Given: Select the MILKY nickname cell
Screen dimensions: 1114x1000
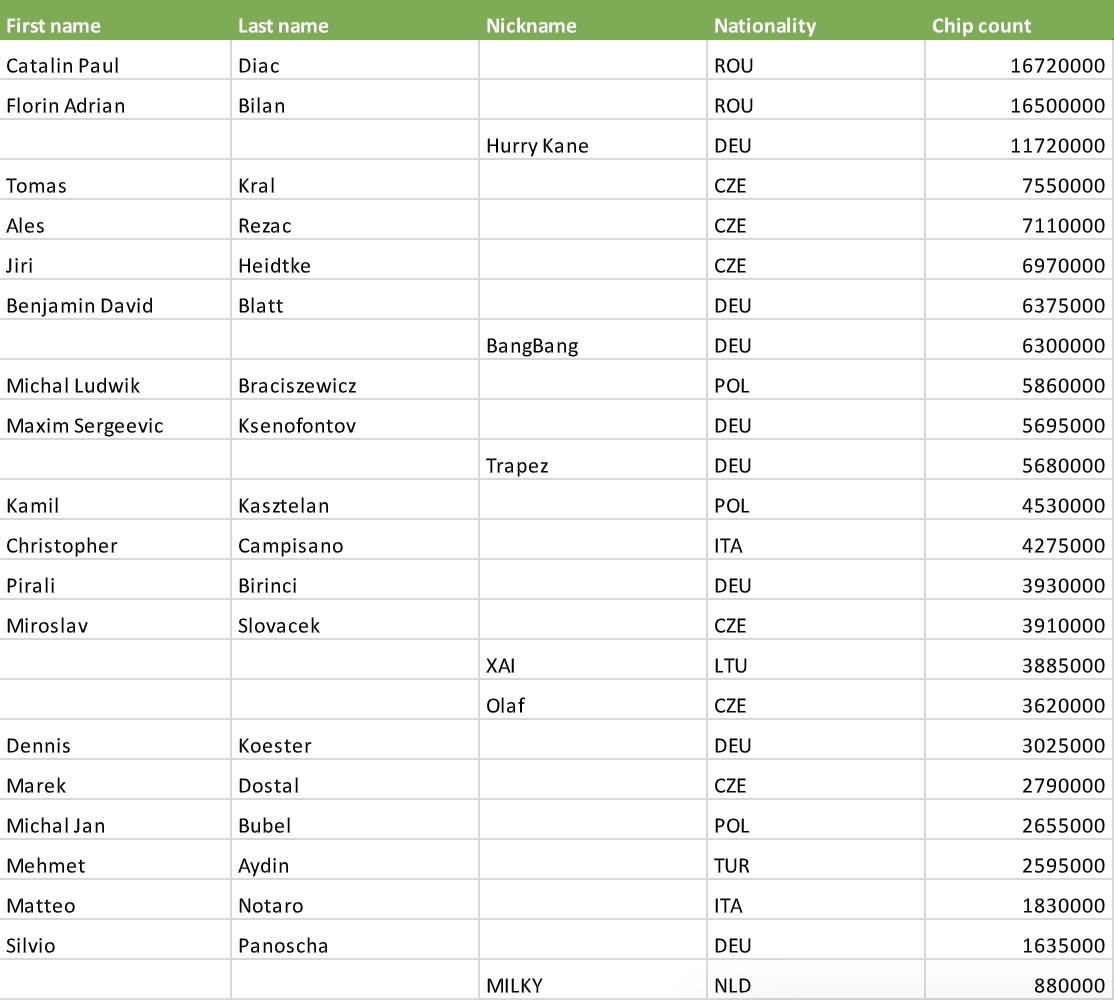Looking at the screenshot, I should 514,986.
